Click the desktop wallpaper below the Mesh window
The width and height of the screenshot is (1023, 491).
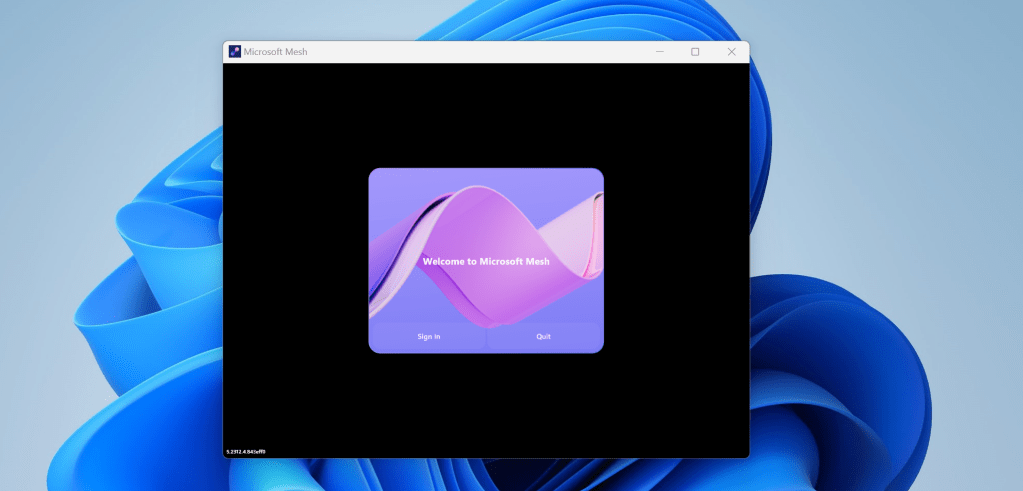pyautogui.click(x=486, y=475)
